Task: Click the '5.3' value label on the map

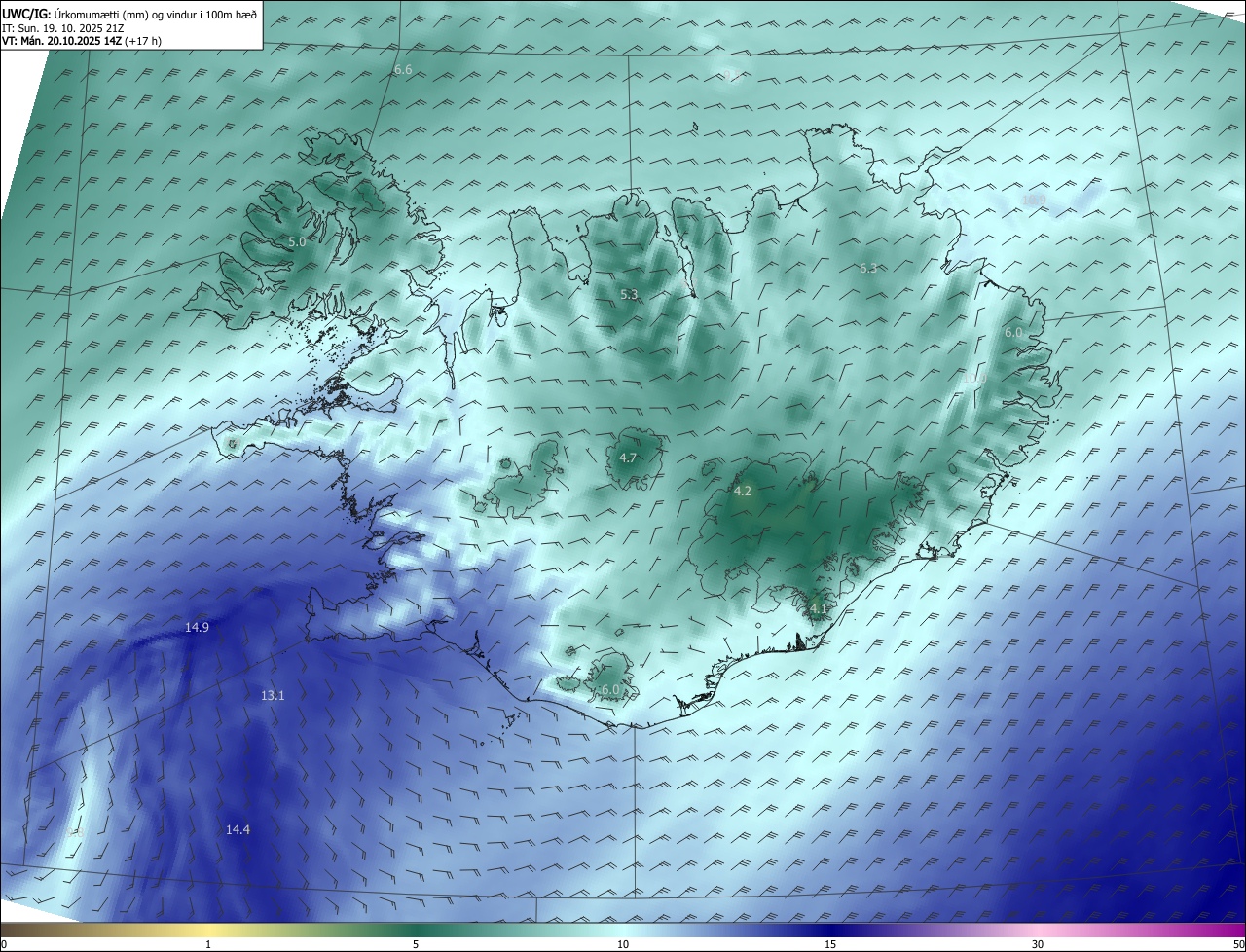Action: pos(629,294)
